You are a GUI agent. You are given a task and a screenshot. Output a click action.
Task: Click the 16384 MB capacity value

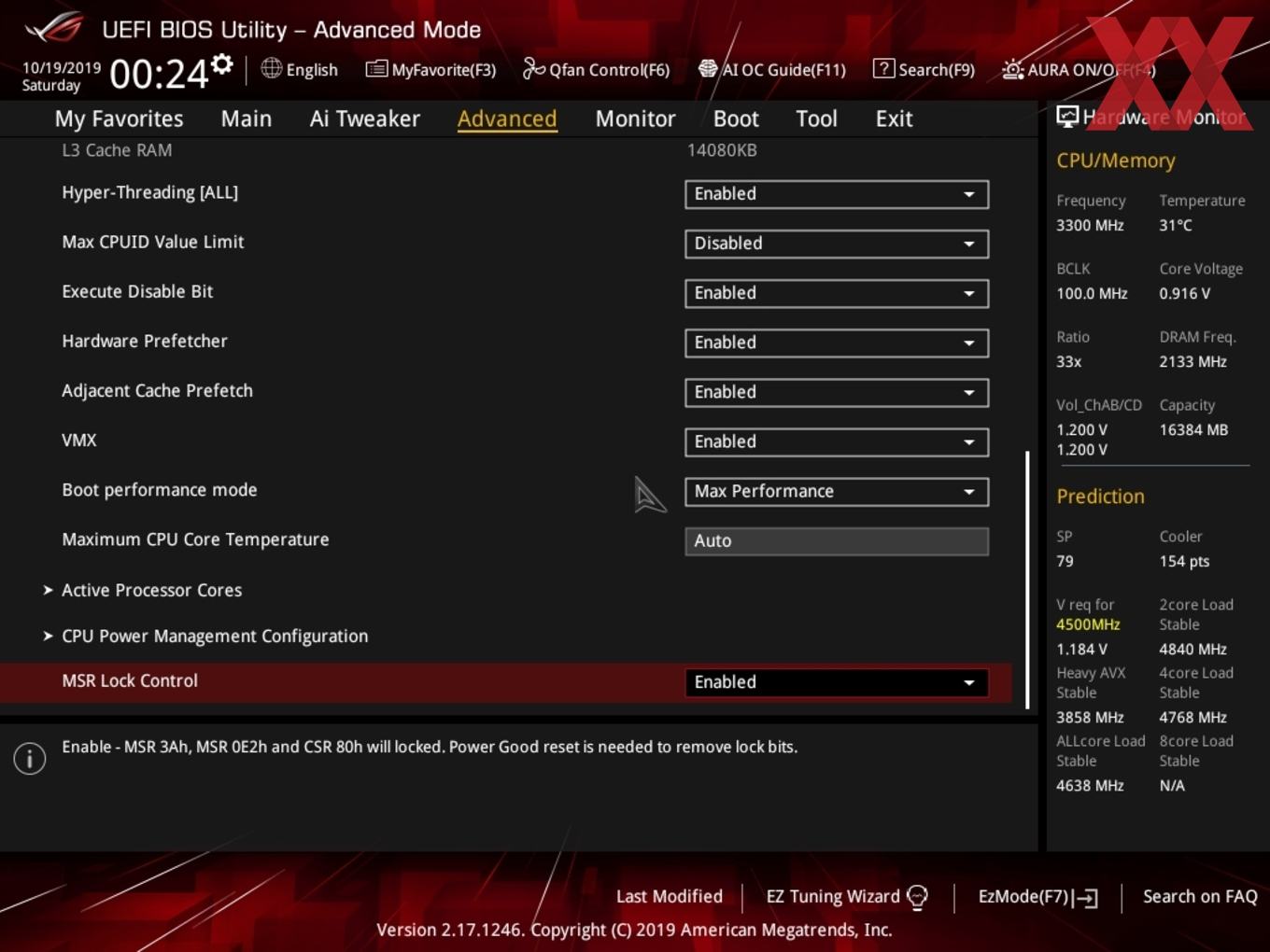pos(1193,430)
